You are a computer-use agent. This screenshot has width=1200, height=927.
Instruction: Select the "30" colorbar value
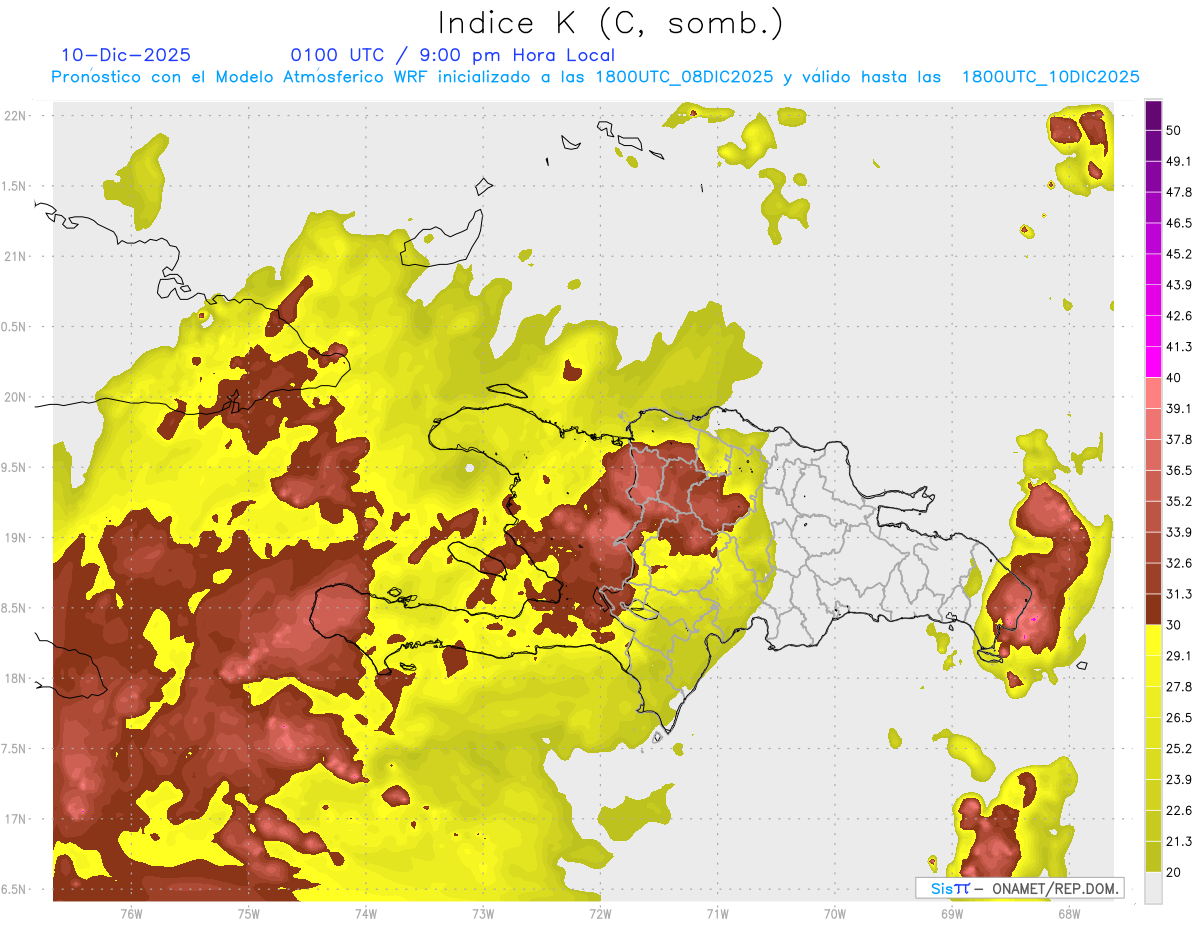[x=1174, y=624]
